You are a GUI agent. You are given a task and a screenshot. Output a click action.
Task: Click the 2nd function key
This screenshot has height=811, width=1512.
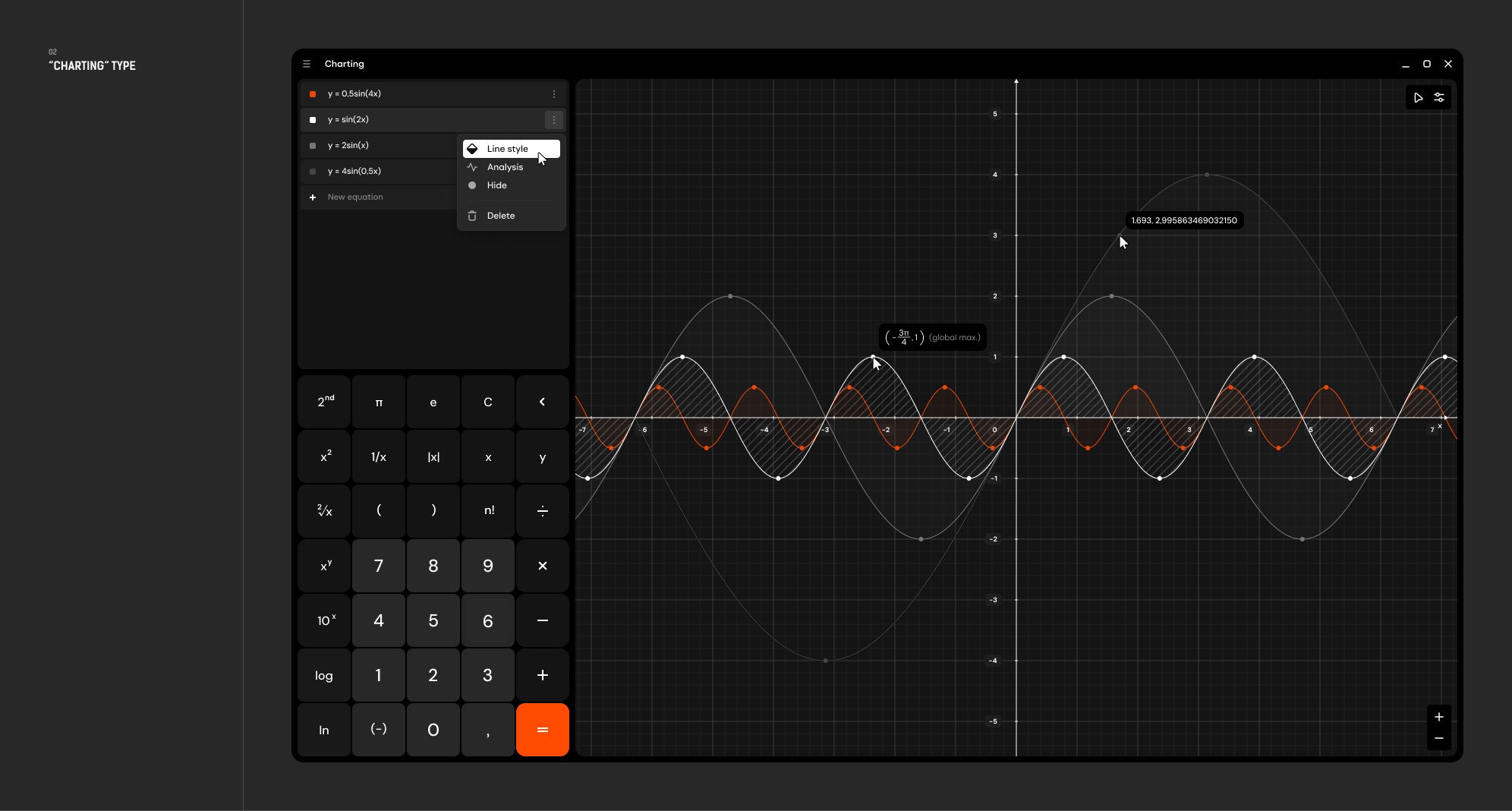pos(324,402)
